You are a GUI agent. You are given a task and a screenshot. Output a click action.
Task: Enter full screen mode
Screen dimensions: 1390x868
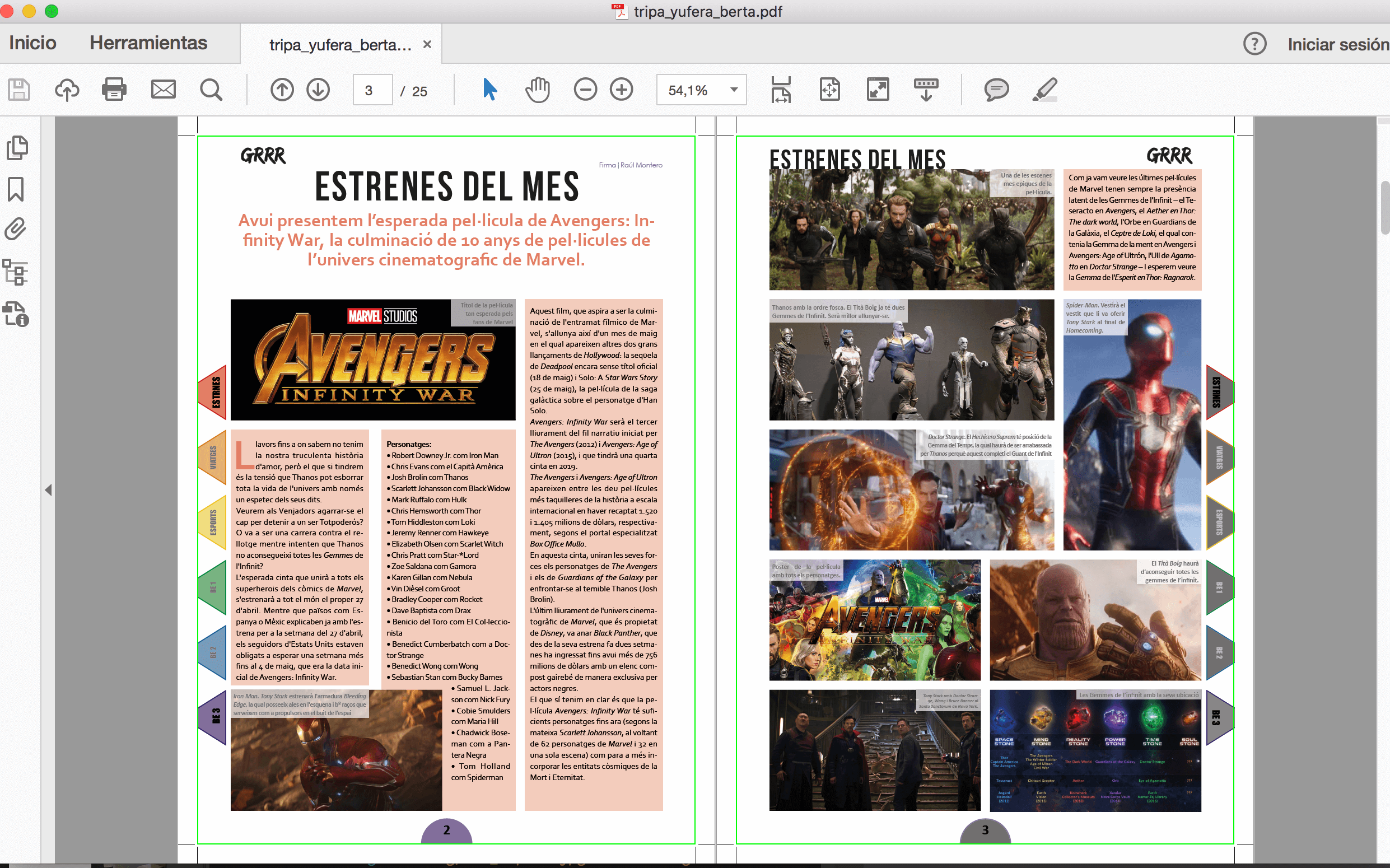pos(878,90)
